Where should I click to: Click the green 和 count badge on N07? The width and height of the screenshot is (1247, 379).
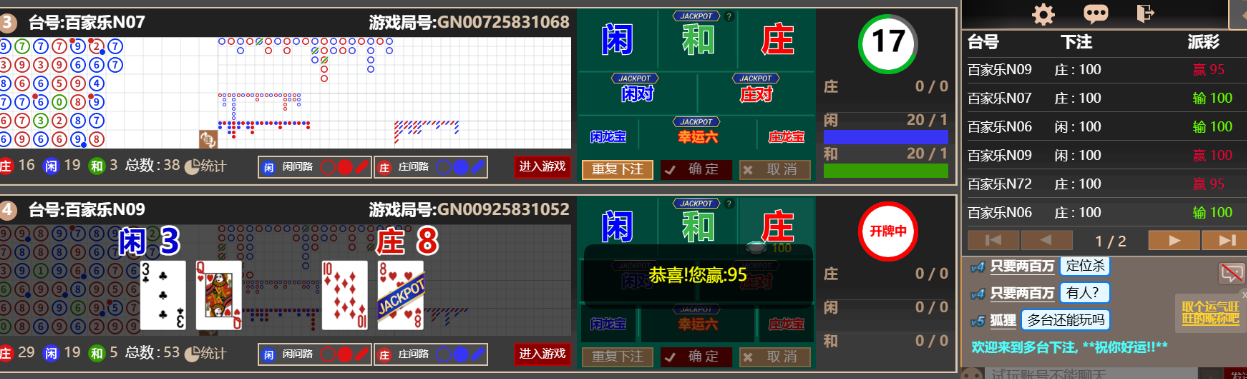tap(96, 167)
